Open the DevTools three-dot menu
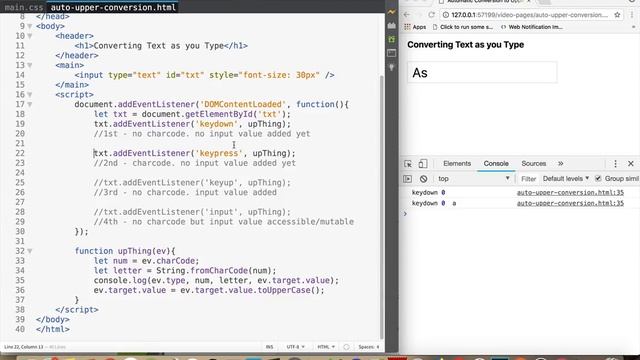This screenshot has height=360, width=640. pos(616,164)
